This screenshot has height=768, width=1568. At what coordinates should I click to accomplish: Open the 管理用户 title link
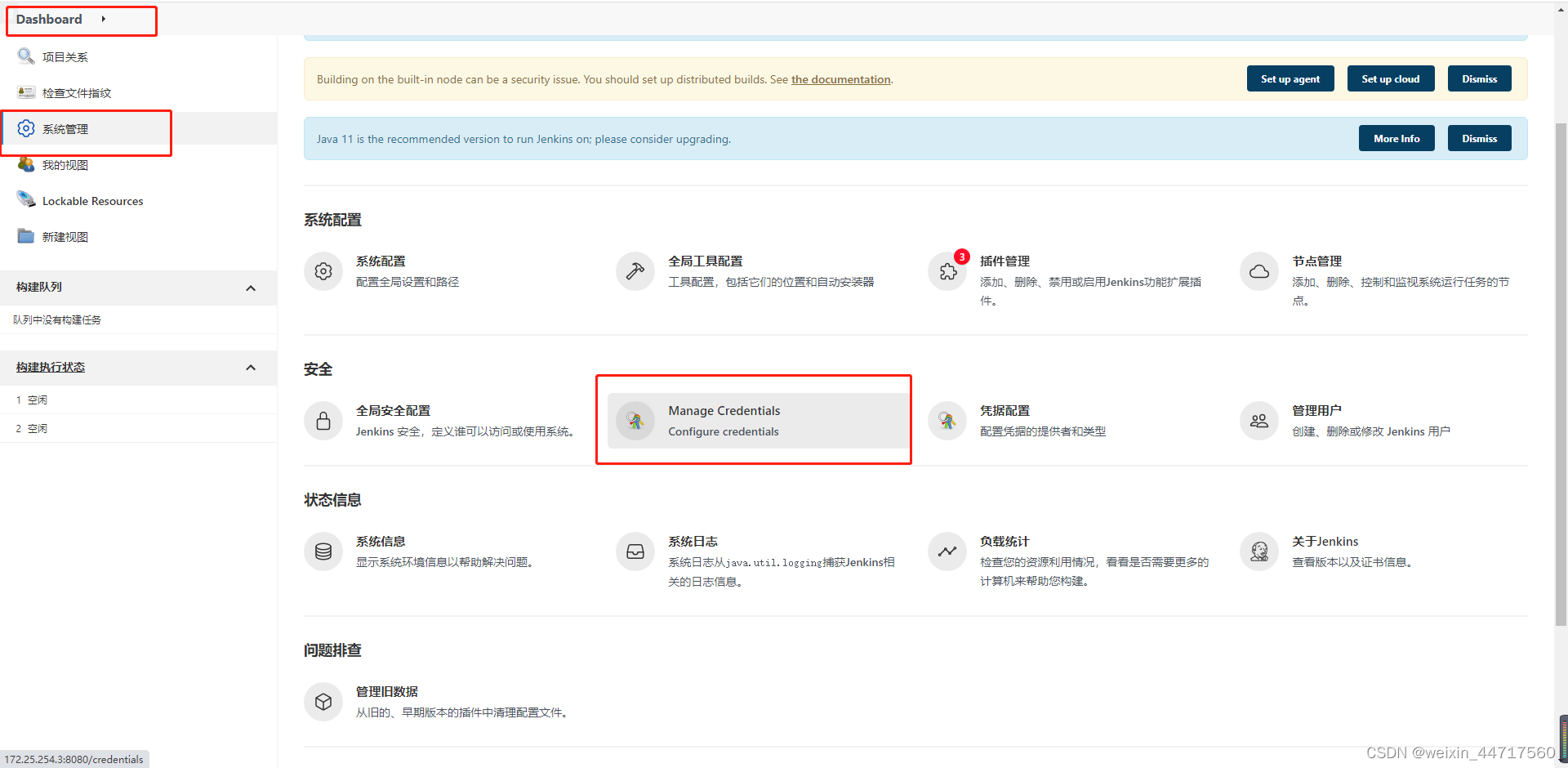[x=1316, y=410]
